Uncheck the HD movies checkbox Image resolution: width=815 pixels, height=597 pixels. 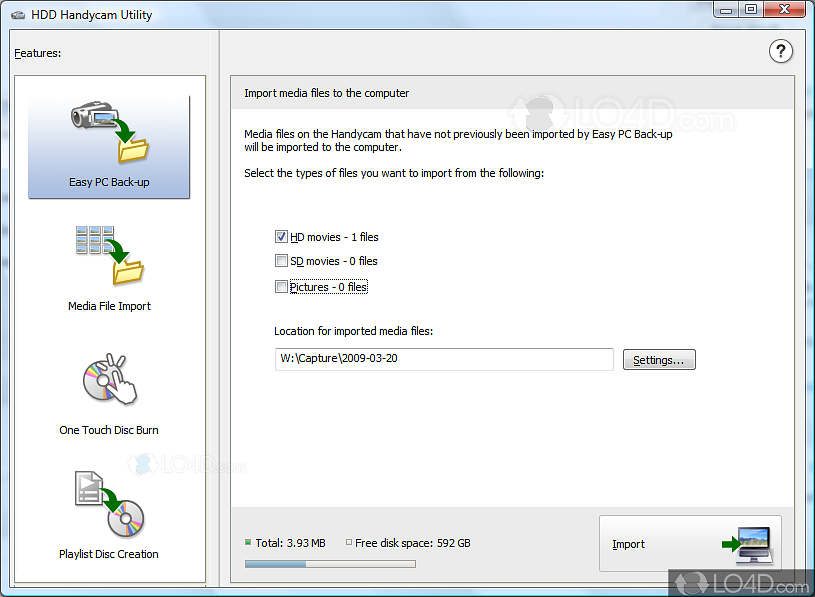281,237
